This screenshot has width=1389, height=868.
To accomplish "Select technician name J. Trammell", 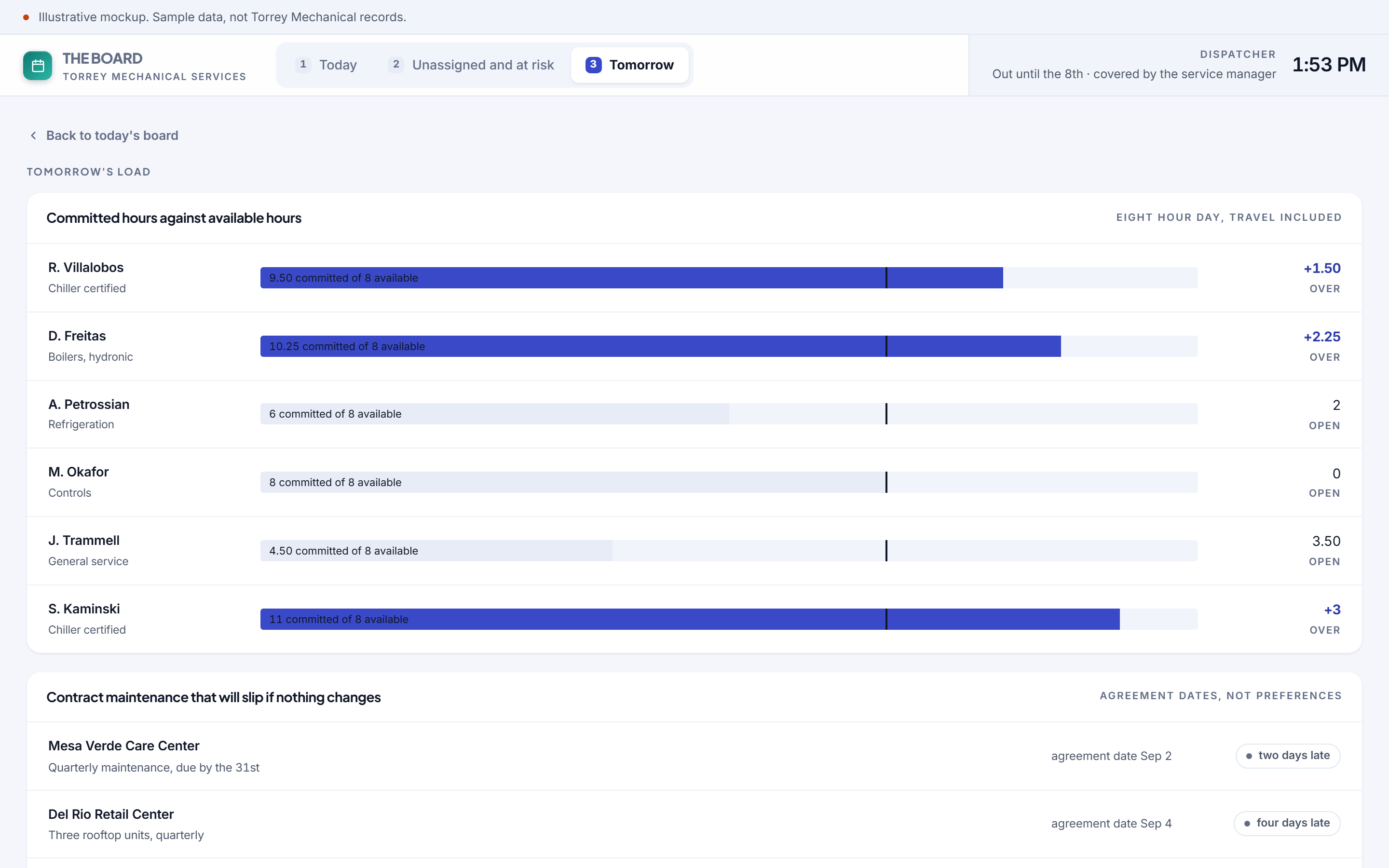I will coord(84,540).
